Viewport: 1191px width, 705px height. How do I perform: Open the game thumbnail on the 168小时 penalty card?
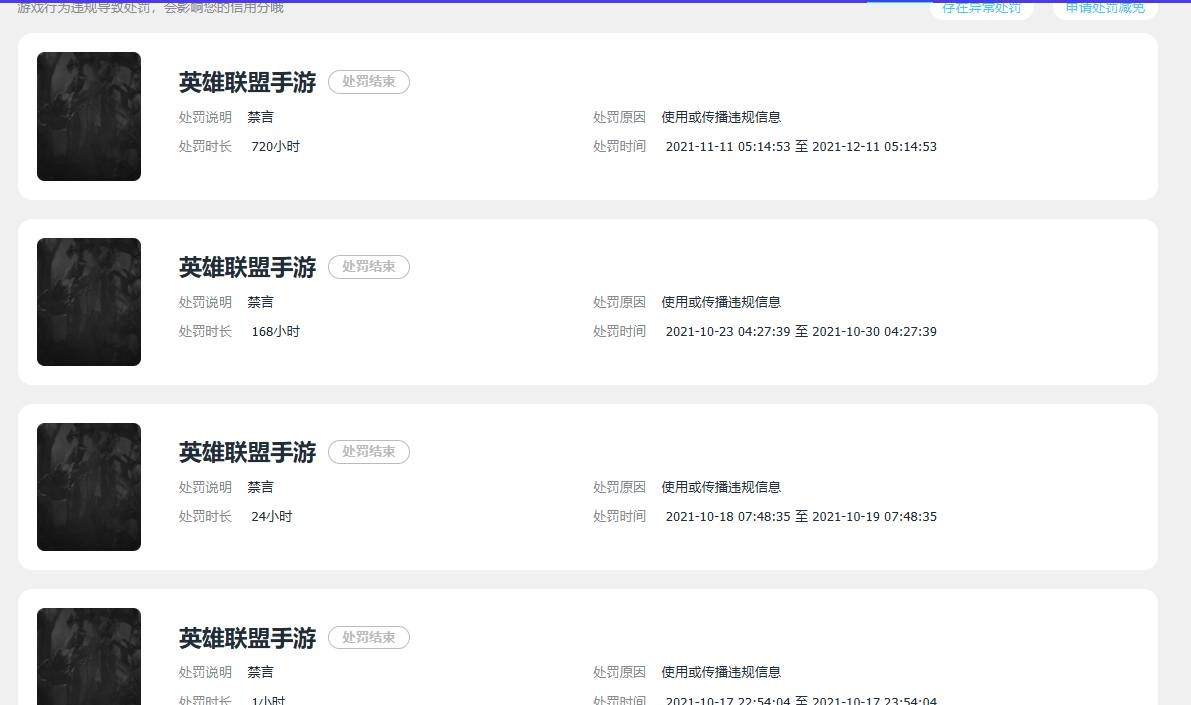pos(89,302)
